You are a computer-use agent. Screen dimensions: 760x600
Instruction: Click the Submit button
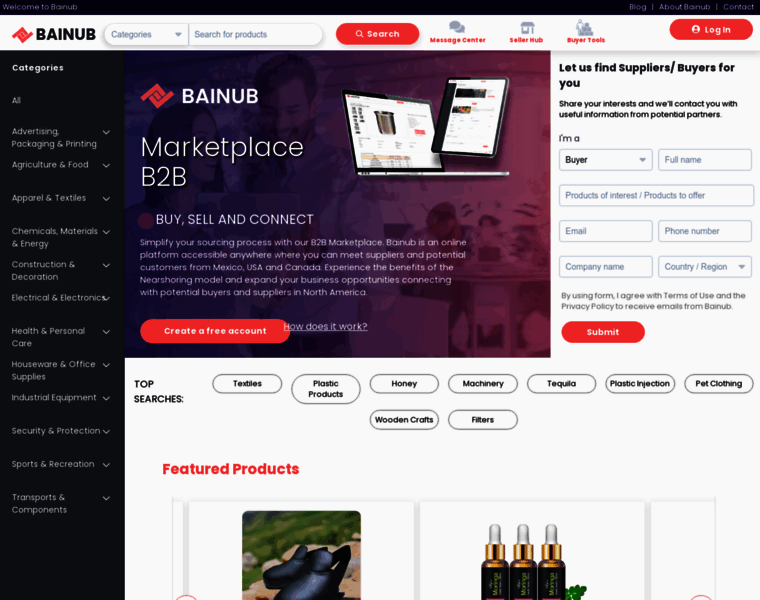coord(602,332)
